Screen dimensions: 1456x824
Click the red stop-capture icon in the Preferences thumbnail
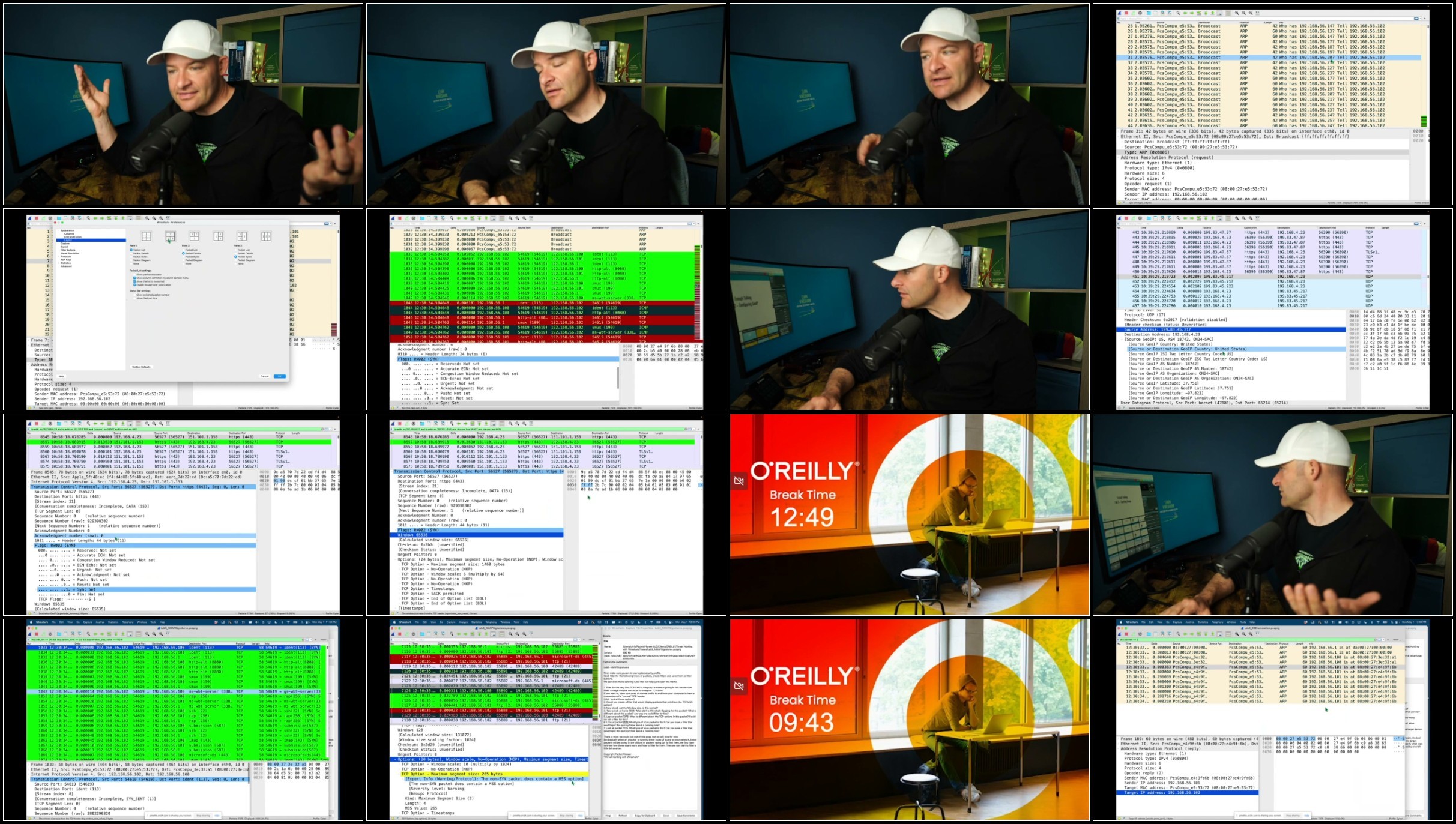tap(37, 218)
